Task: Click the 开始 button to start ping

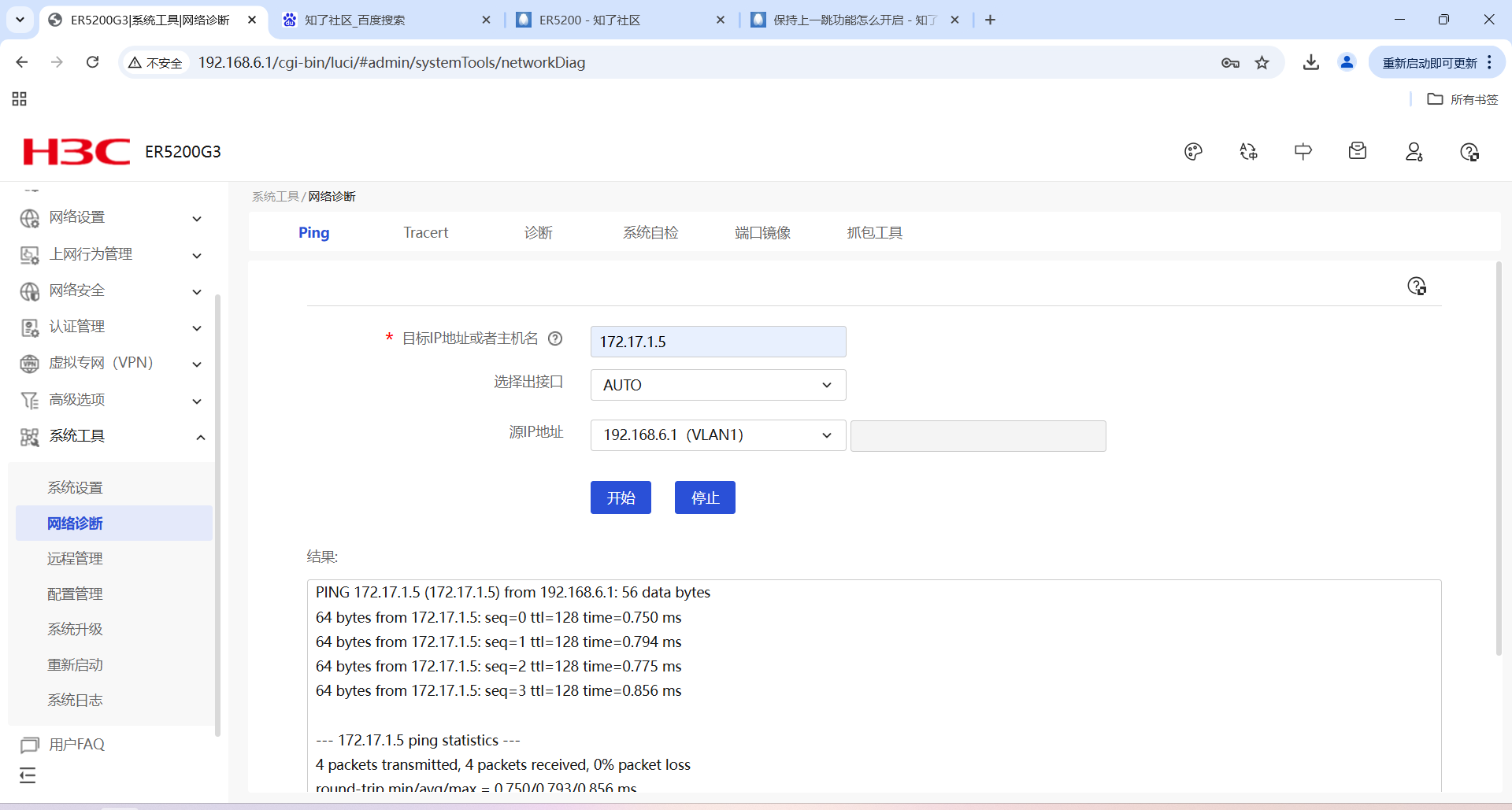Action: tap(621, 497)
